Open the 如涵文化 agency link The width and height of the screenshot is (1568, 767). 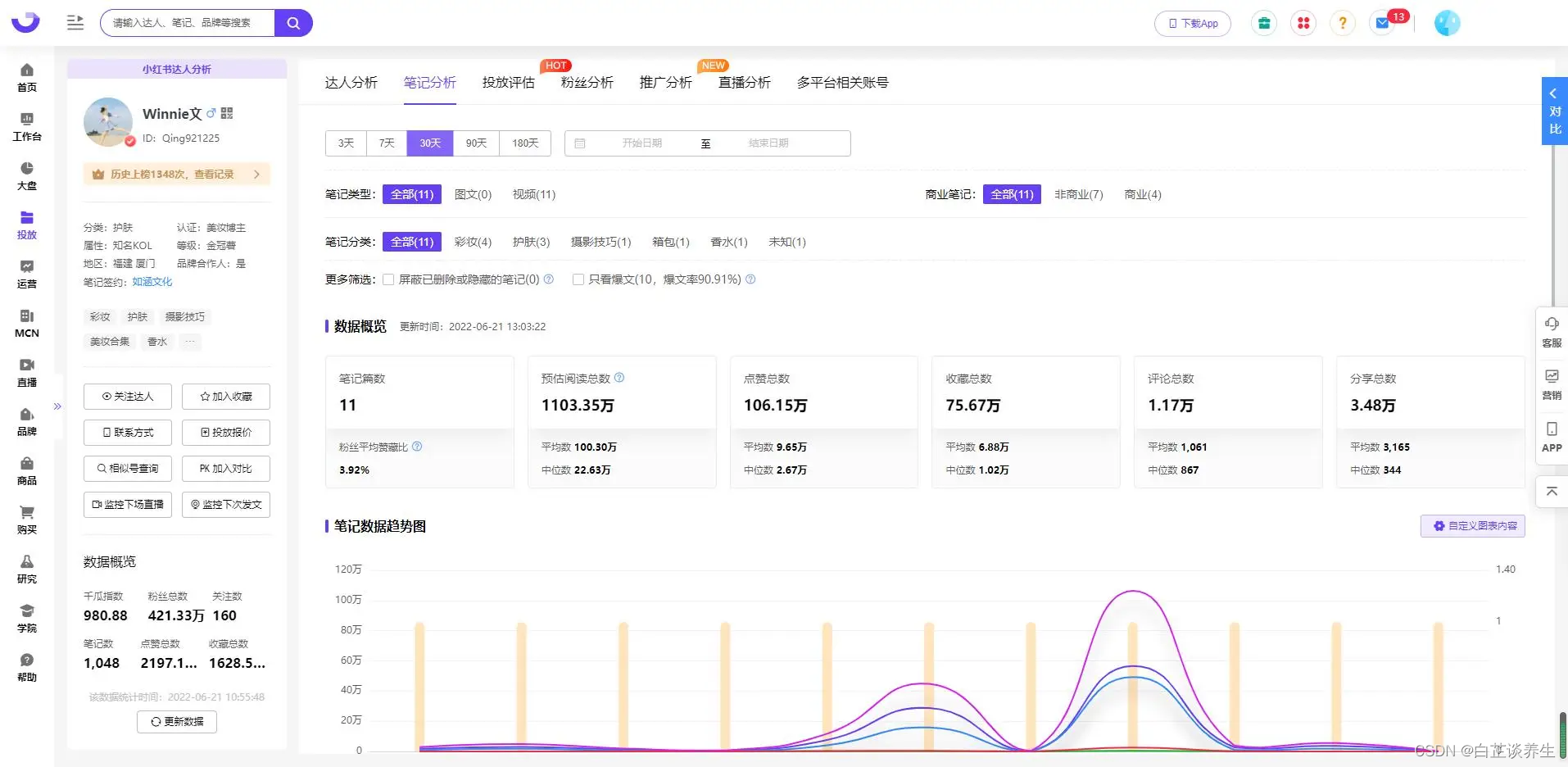pos(152,281)
